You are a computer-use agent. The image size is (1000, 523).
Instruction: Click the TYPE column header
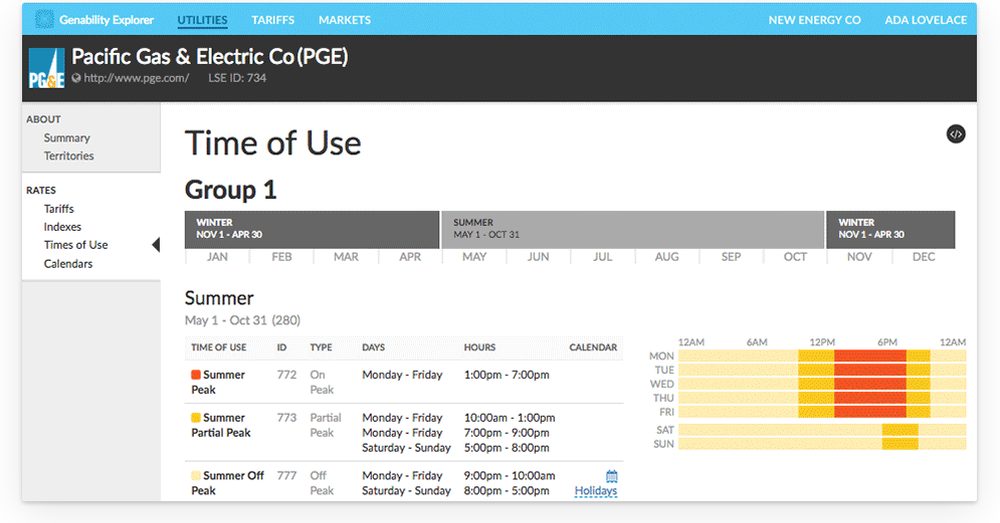(321, 348)
